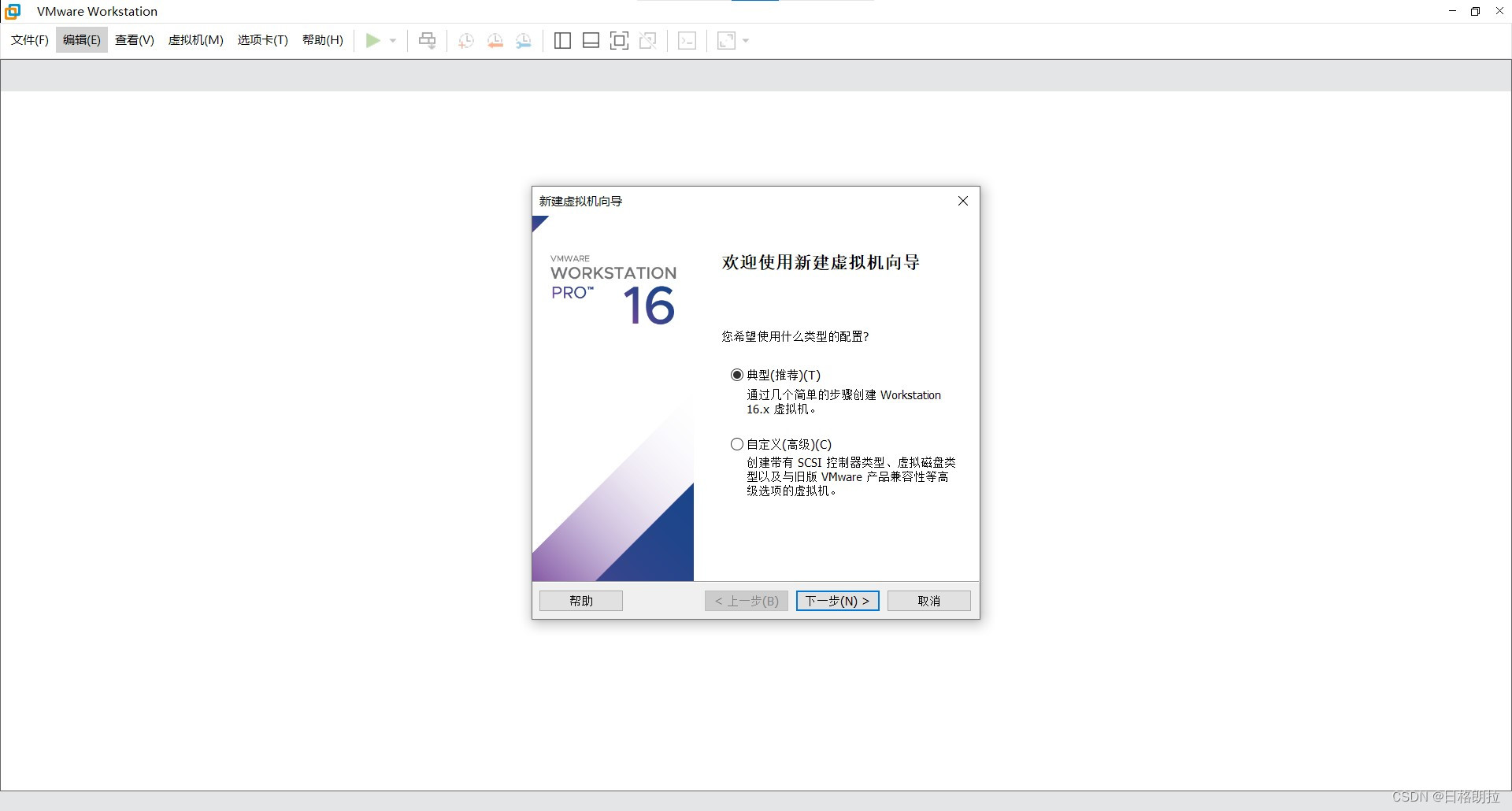Click the 欢迎使用新建虚拟机向导 heading text
Viewport: 1512px width, 811px height.
click(x=821, y=262)
